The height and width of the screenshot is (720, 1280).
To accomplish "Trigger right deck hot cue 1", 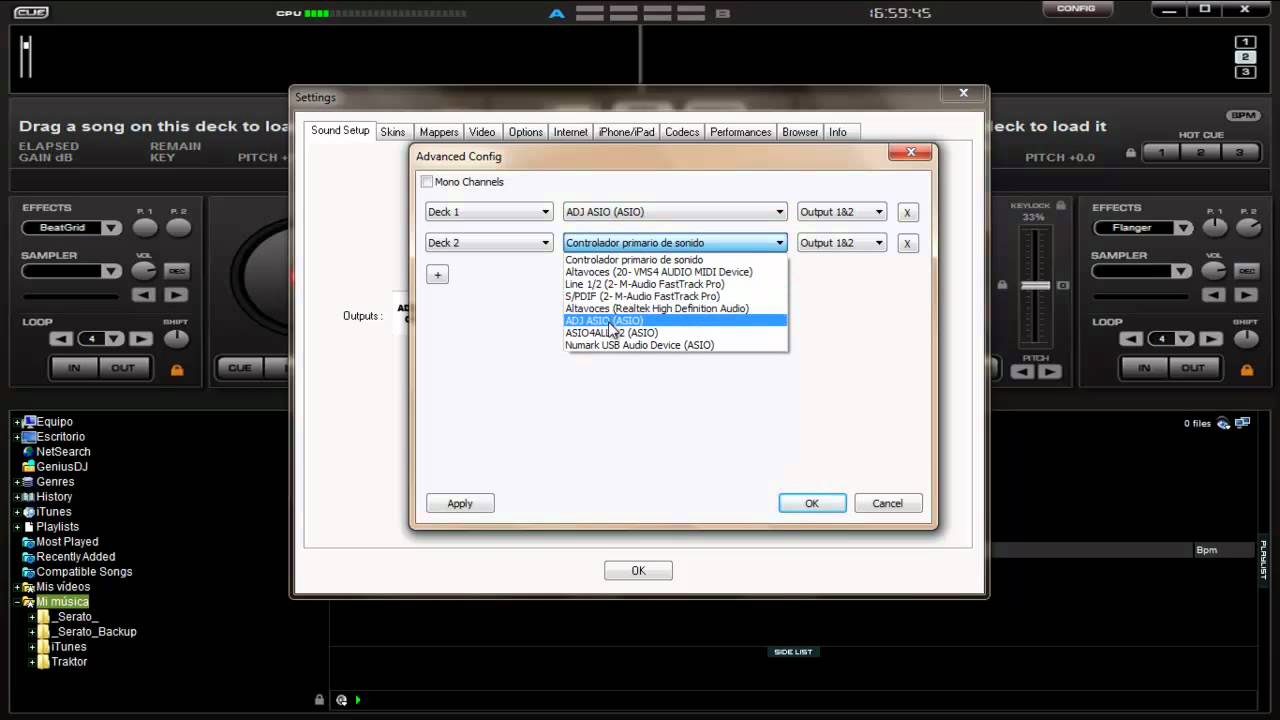I will pos(1161,153).
